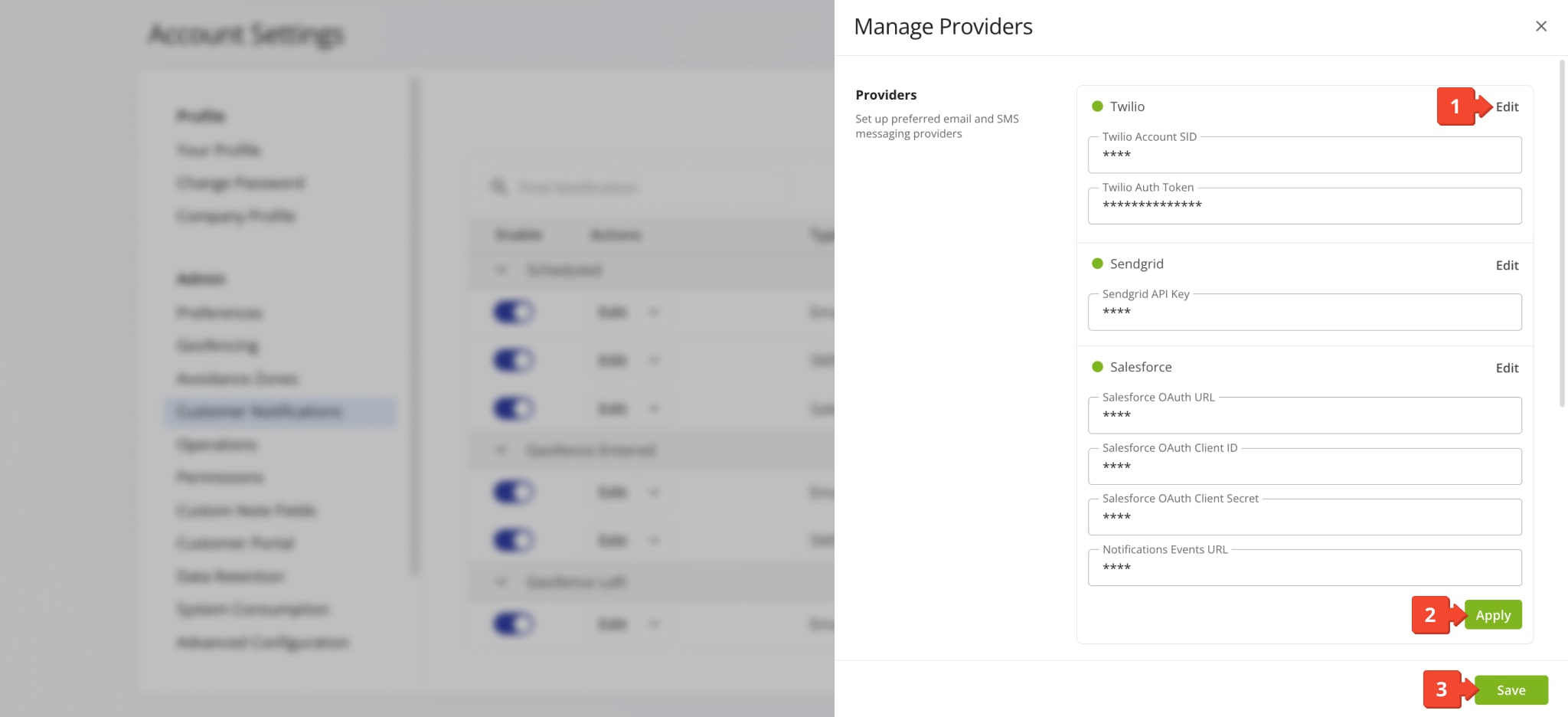Click the Twilio Auth Token field
The height and width of the screenshot is (717, 1568).
1305,205
